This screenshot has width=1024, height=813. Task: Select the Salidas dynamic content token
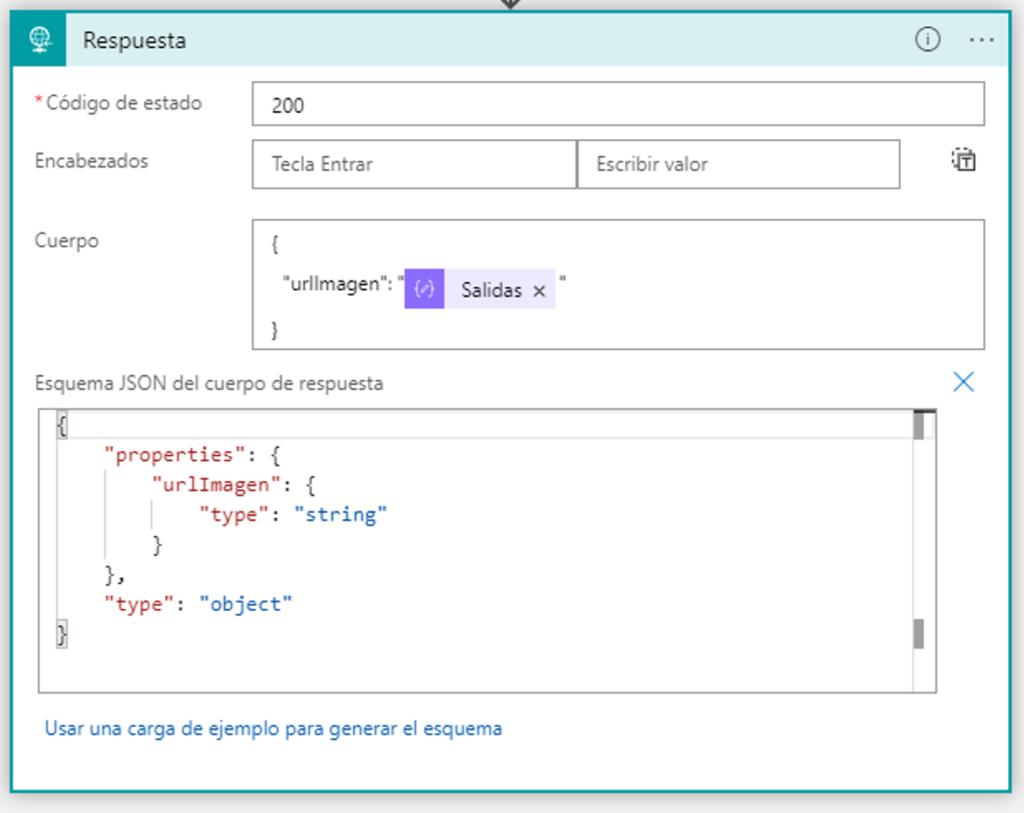pos(480,289)
